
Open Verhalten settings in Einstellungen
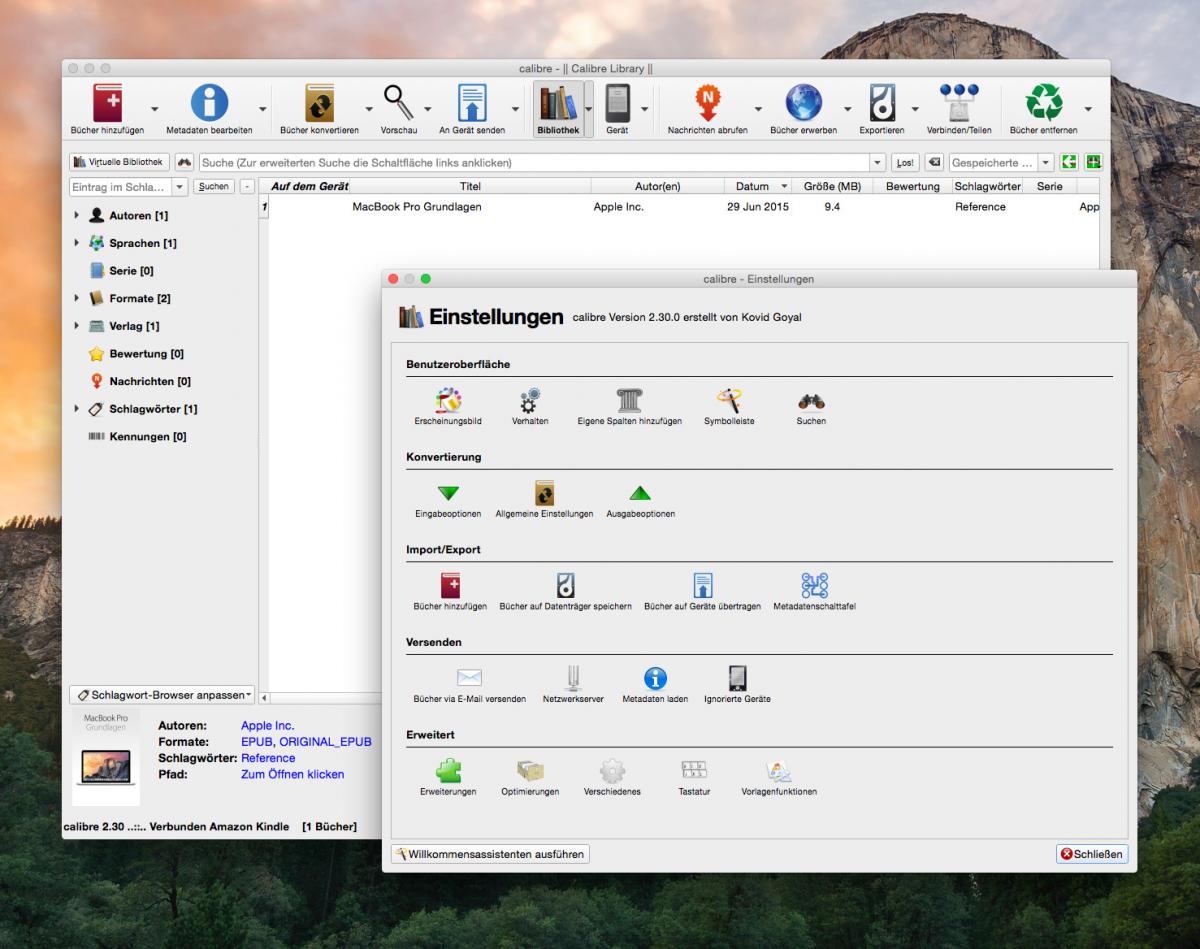point(530,401)
